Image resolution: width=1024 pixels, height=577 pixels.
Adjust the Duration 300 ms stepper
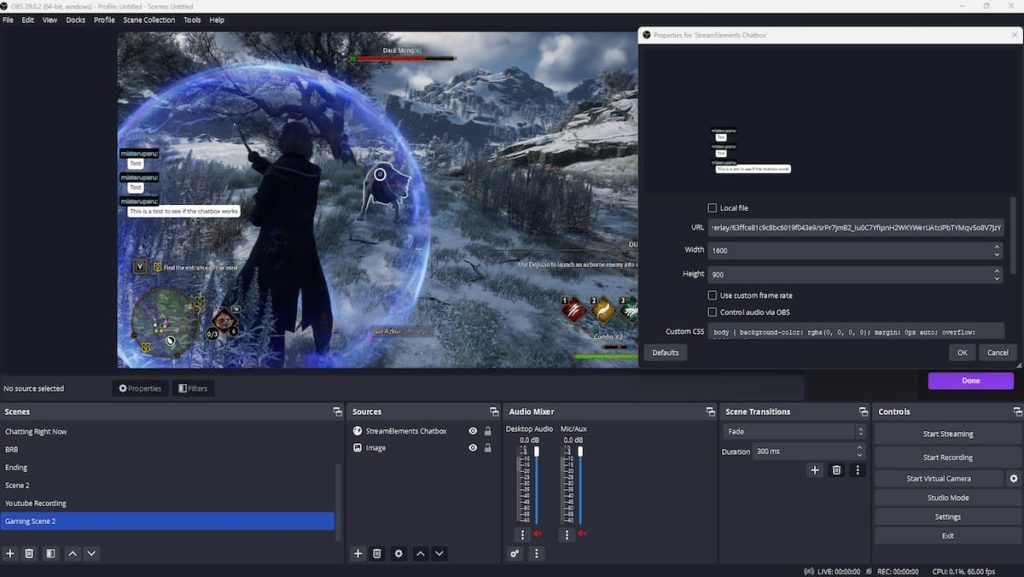pyautogui.click(x=859, y=451)
